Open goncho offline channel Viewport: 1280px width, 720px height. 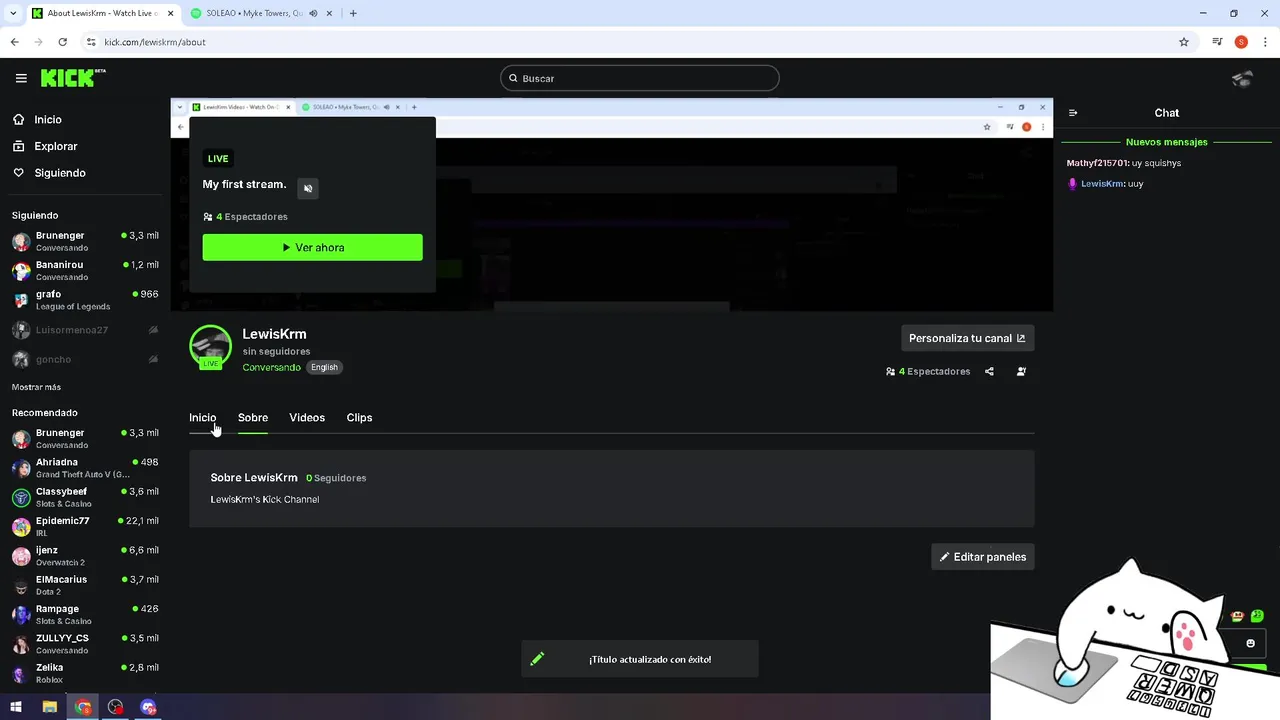tap(85, 359)
